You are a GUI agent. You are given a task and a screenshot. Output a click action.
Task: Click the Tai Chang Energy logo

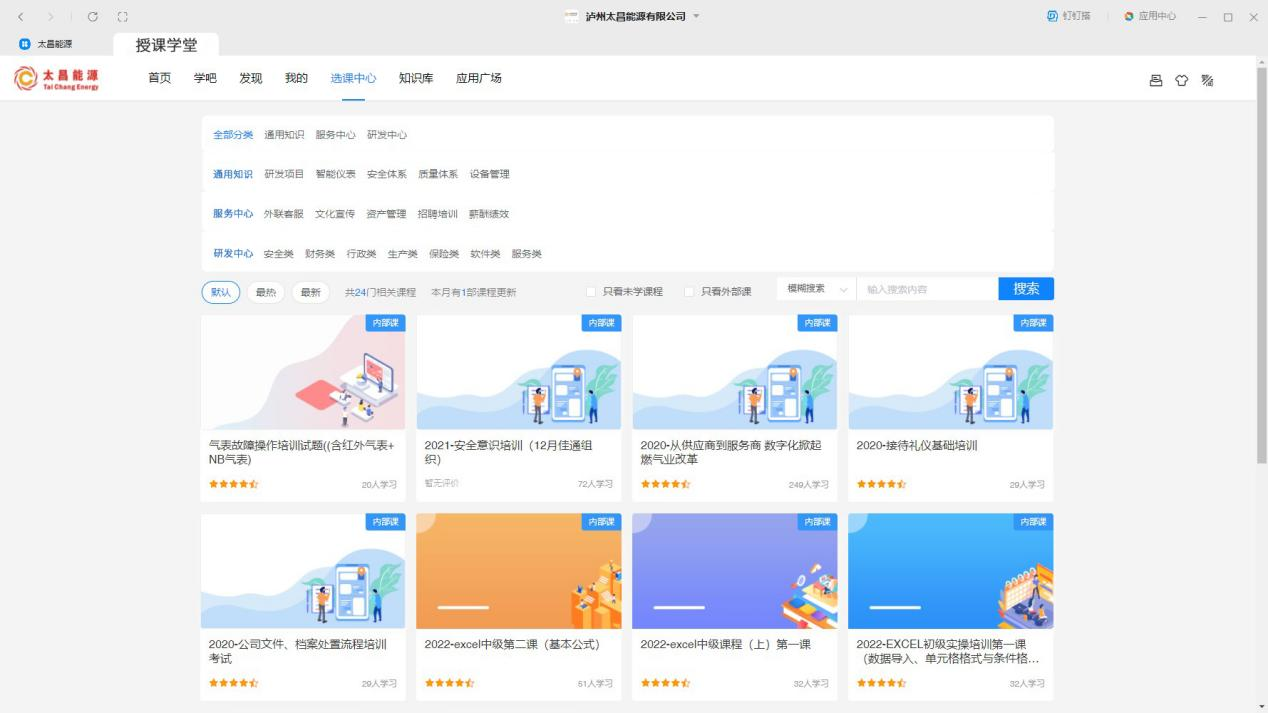[x=57, y=79]
